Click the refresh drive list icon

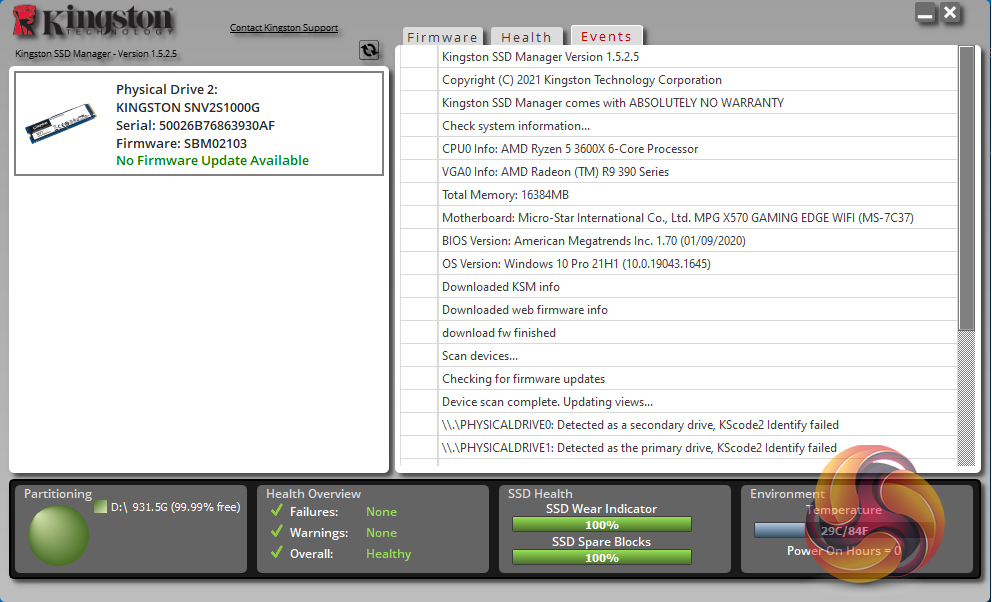click(369, 50)
